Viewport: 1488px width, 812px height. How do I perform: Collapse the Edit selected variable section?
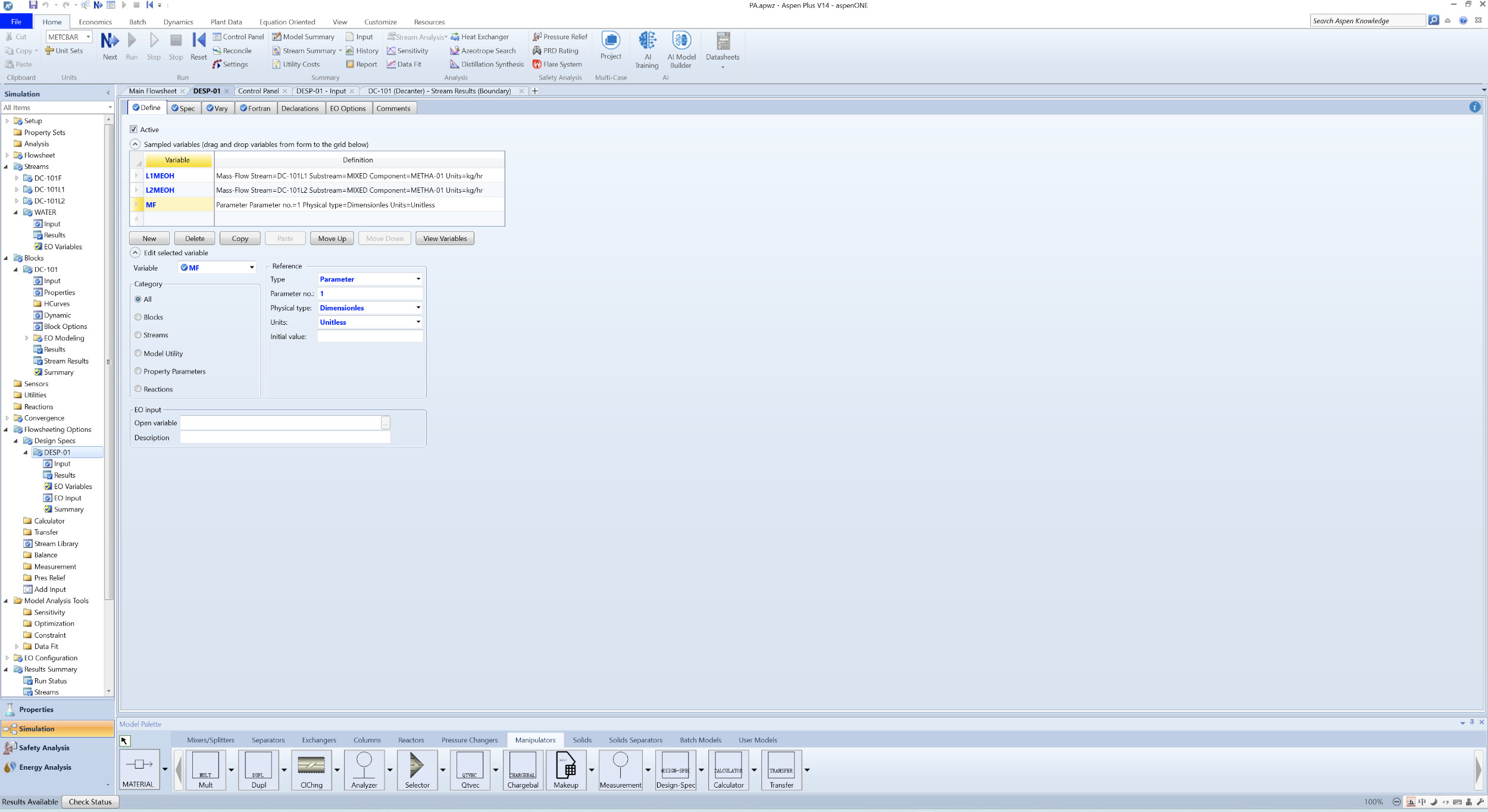pos(135,252)
